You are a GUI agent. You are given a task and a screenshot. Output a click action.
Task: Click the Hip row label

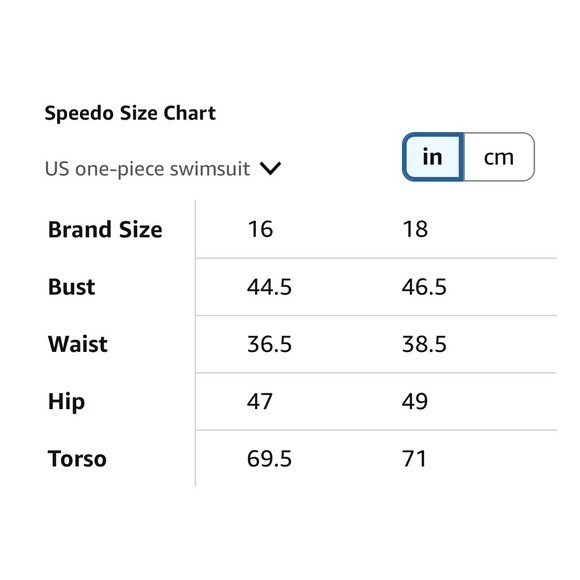pos(66,402)
